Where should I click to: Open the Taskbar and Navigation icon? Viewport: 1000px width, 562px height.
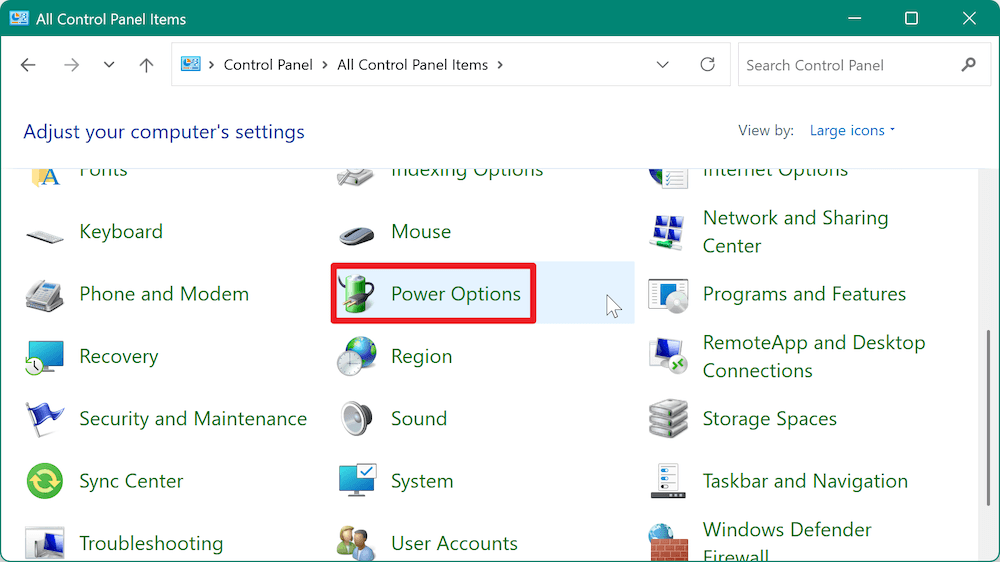[x=668, y=481]
